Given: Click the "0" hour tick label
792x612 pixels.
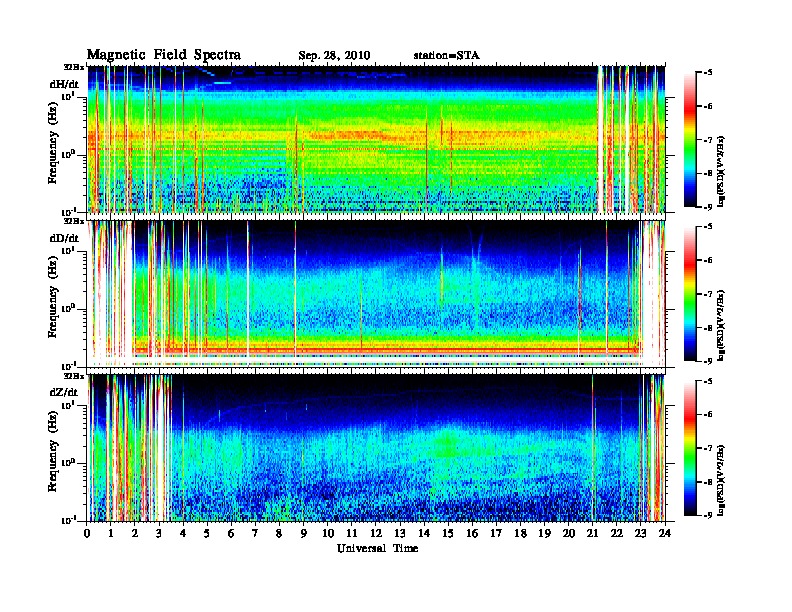Looking at the screenshot, I should pyautogui.click(x=87, y=533).
